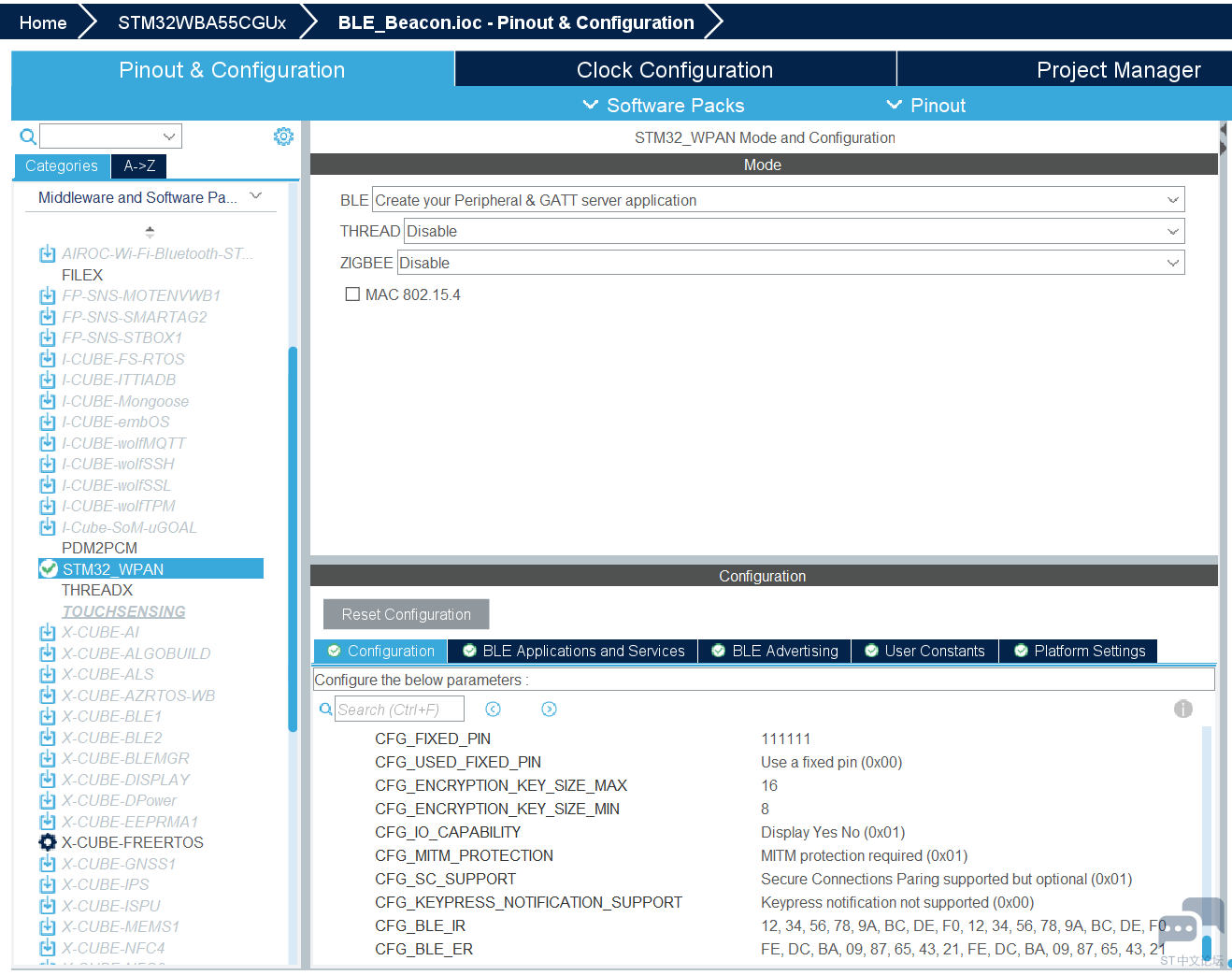Click the parameter search magnifier icon
The image size is (1232, 975).
coord(326,710)
